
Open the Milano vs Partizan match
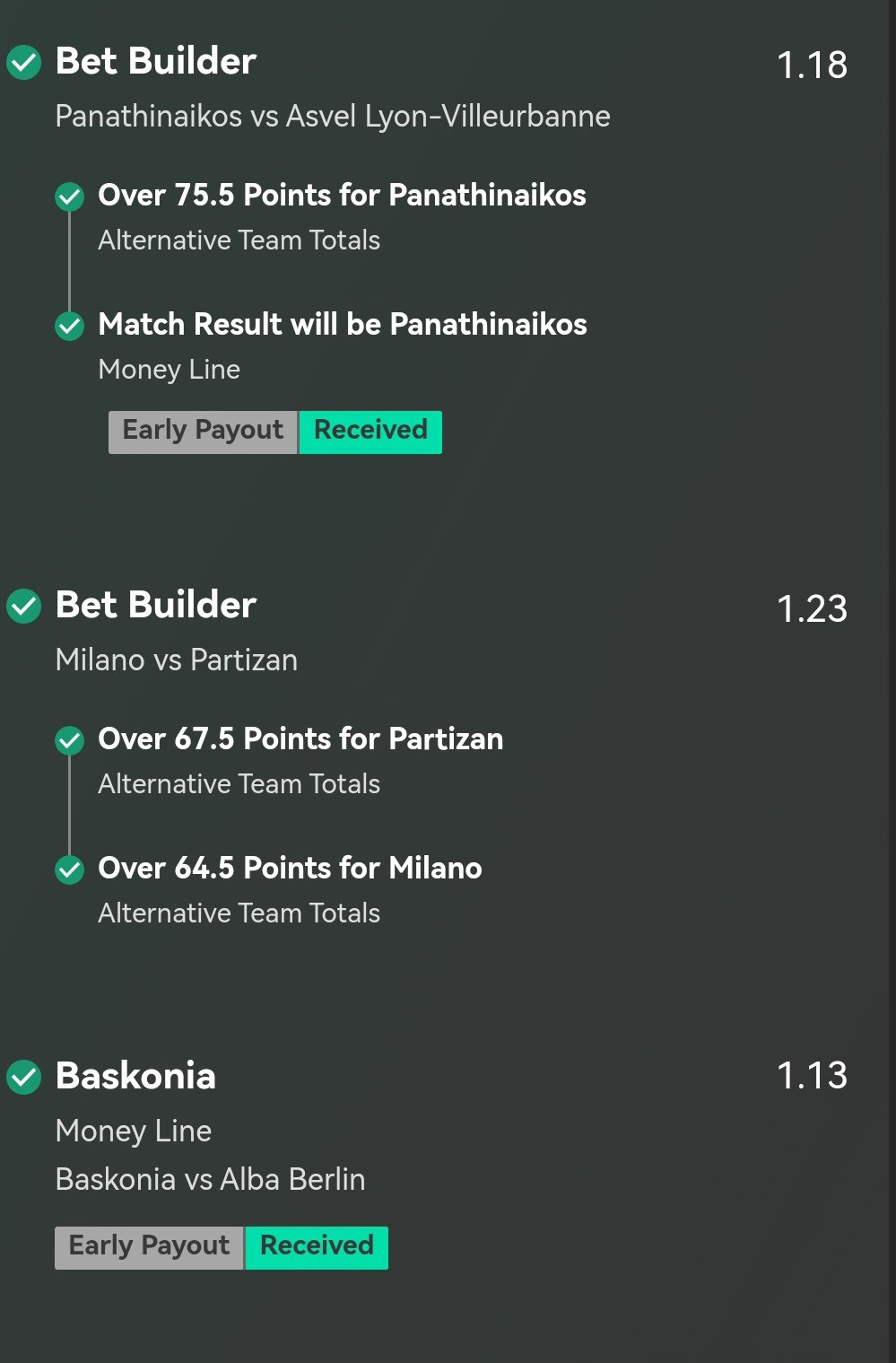[x=177, y=660]
